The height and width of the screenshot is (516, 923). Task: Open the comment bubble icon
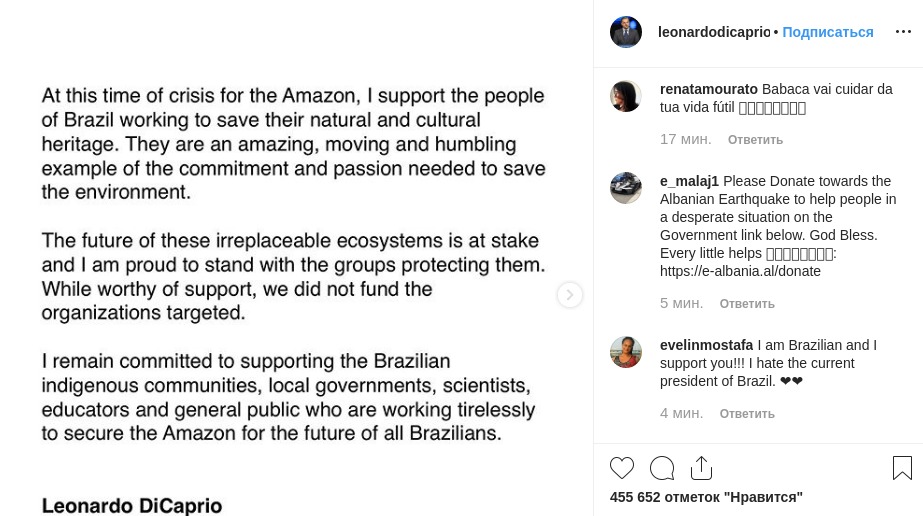[x=662, y=468]
